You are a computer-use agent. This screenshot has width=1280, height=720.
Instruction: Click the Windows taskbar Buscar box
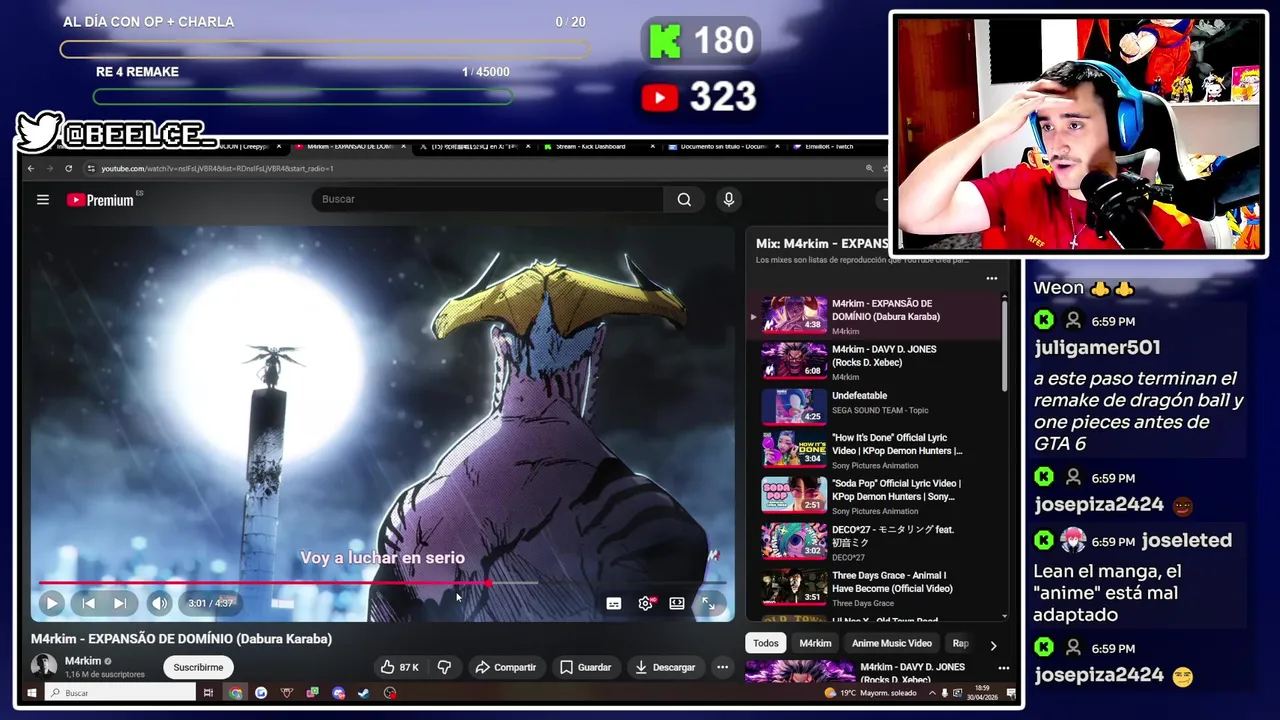tap(120, 693)
